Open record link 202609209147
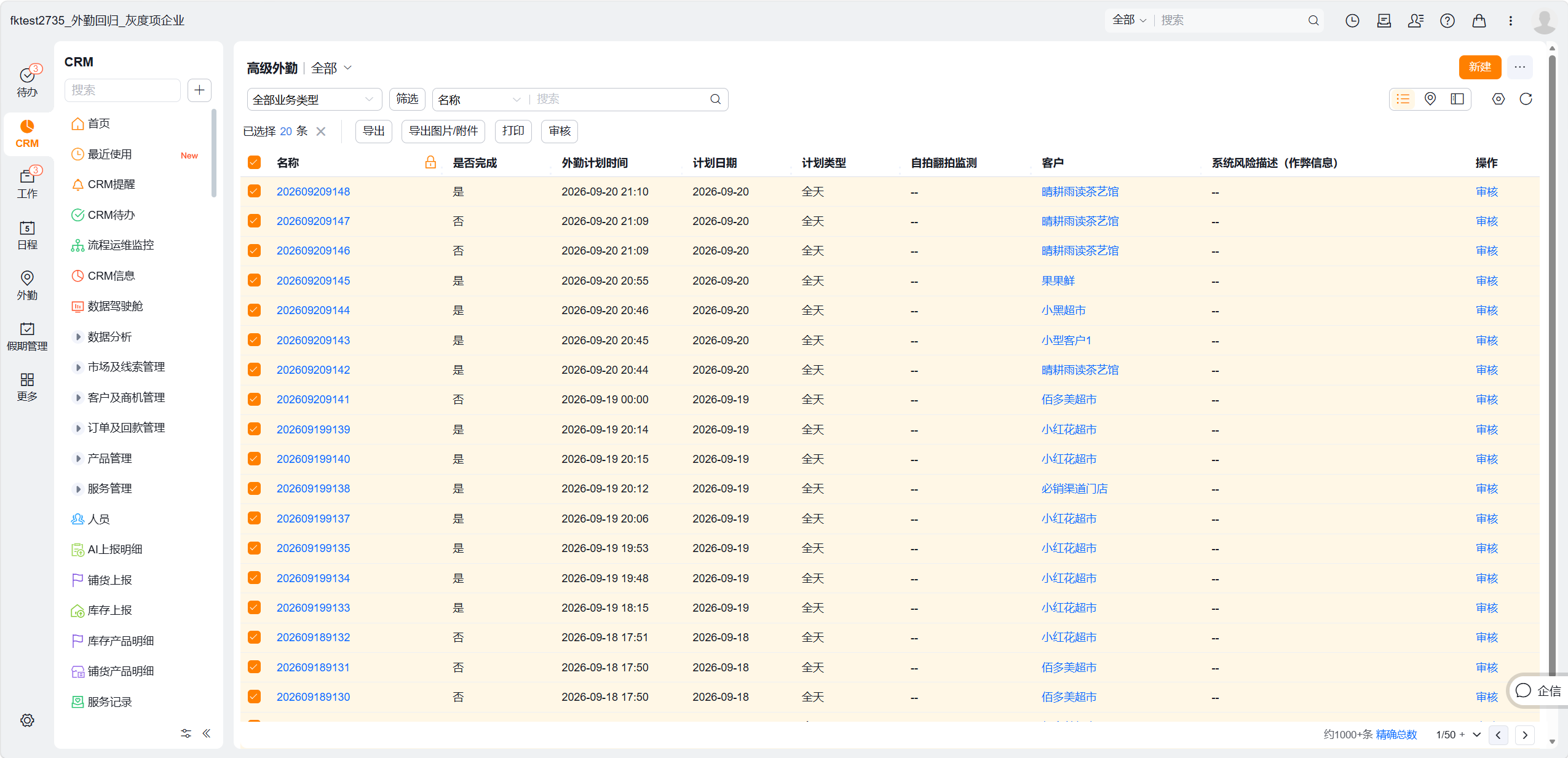Image resolution: width=1568 pixels, height=758 pixels. pyautogui.click(x=313, y=221)
